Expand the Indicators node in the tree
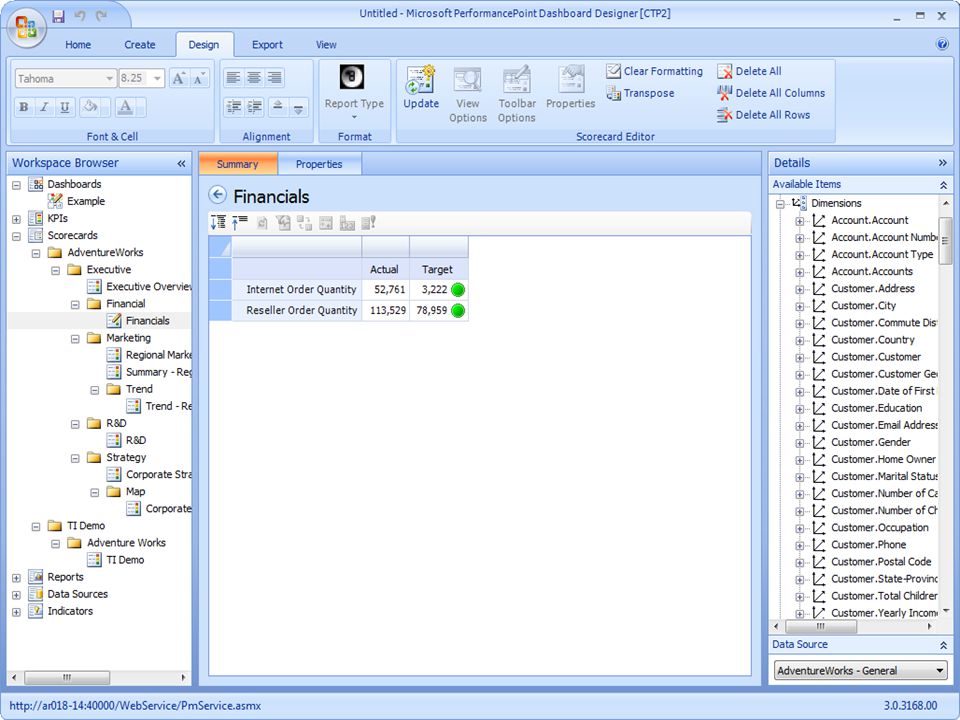This screenshot has width=960, height=720. tap(17, 612)
